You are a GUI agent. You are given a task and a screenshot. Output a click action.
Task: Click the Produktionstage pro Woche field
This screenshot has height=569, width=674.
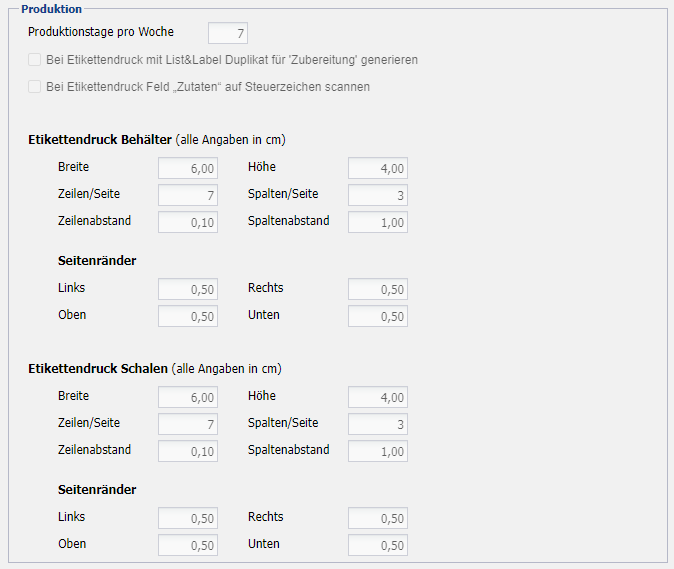[x=227, y=34]
